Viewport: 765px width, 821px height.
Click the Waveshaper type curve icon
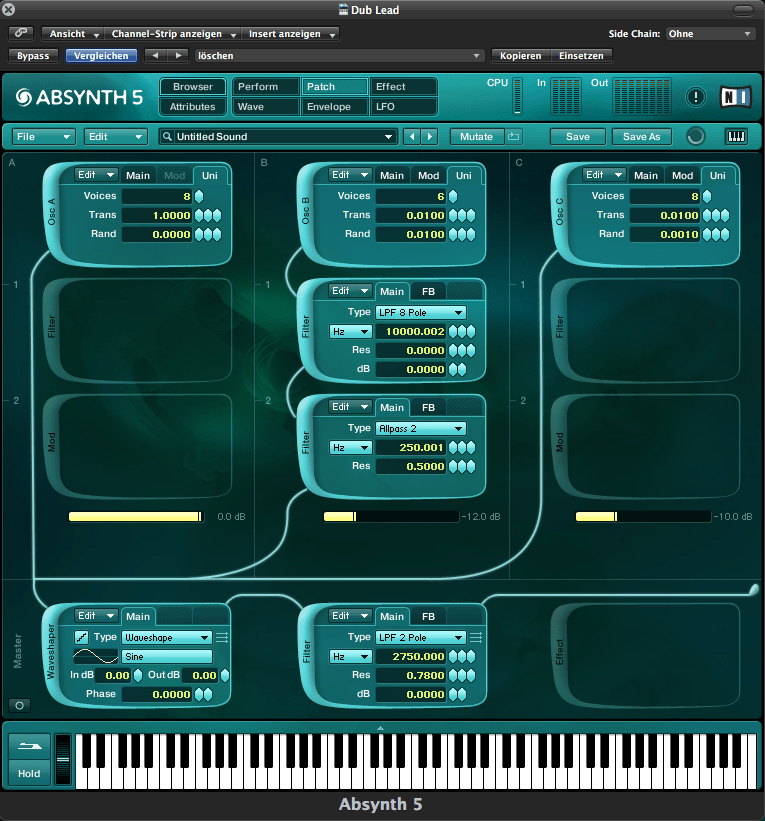click(81, 637)
